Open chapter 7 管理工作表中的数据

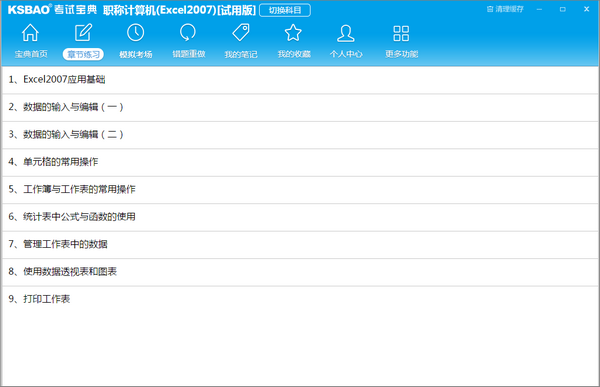(x=300, y=244)
